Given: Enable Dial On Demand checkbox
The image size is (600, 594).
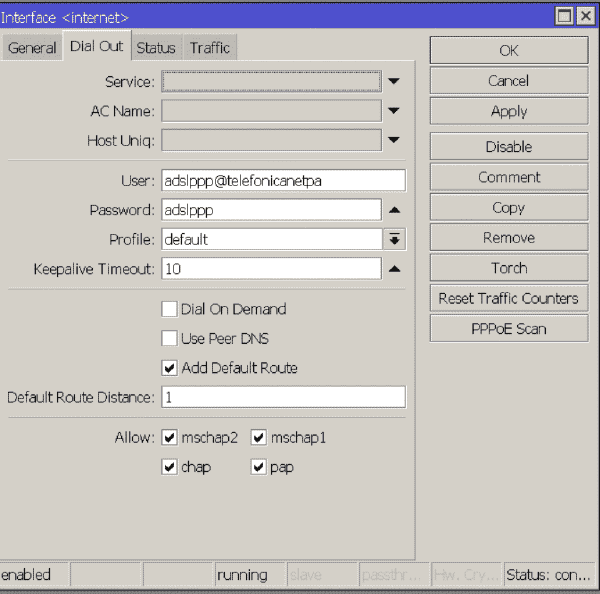Looking at the screenshot, I should pyautogui.click(x=169, y=309).
